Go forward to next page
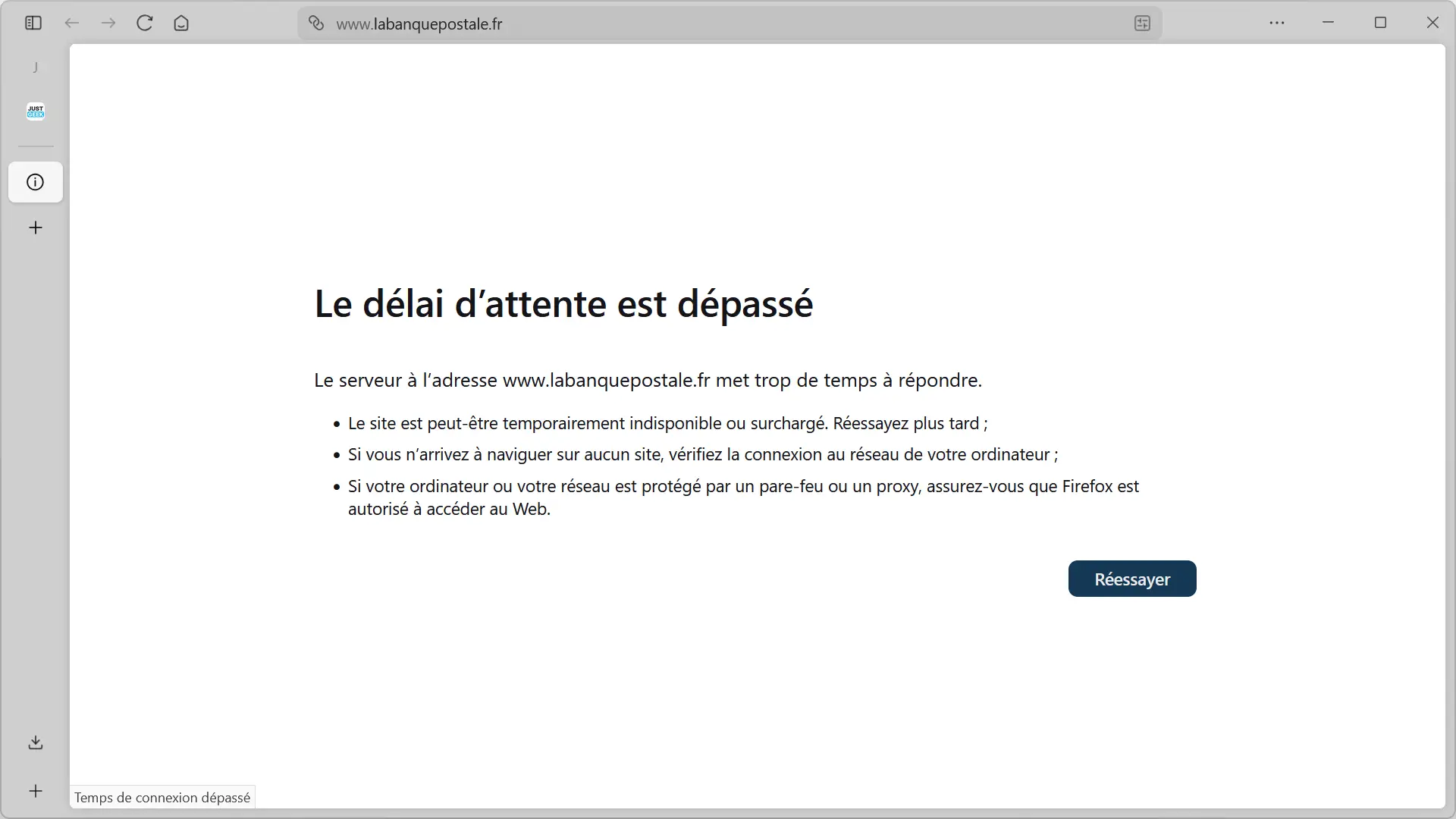 108,23
